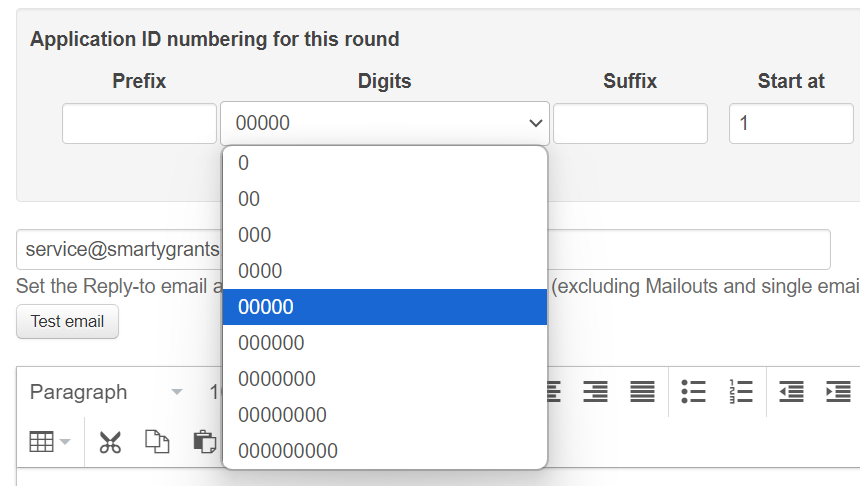Choose the '000000000' nine-digit option
The height and width of the screenshot is (486, 860).
click(384, 451)
